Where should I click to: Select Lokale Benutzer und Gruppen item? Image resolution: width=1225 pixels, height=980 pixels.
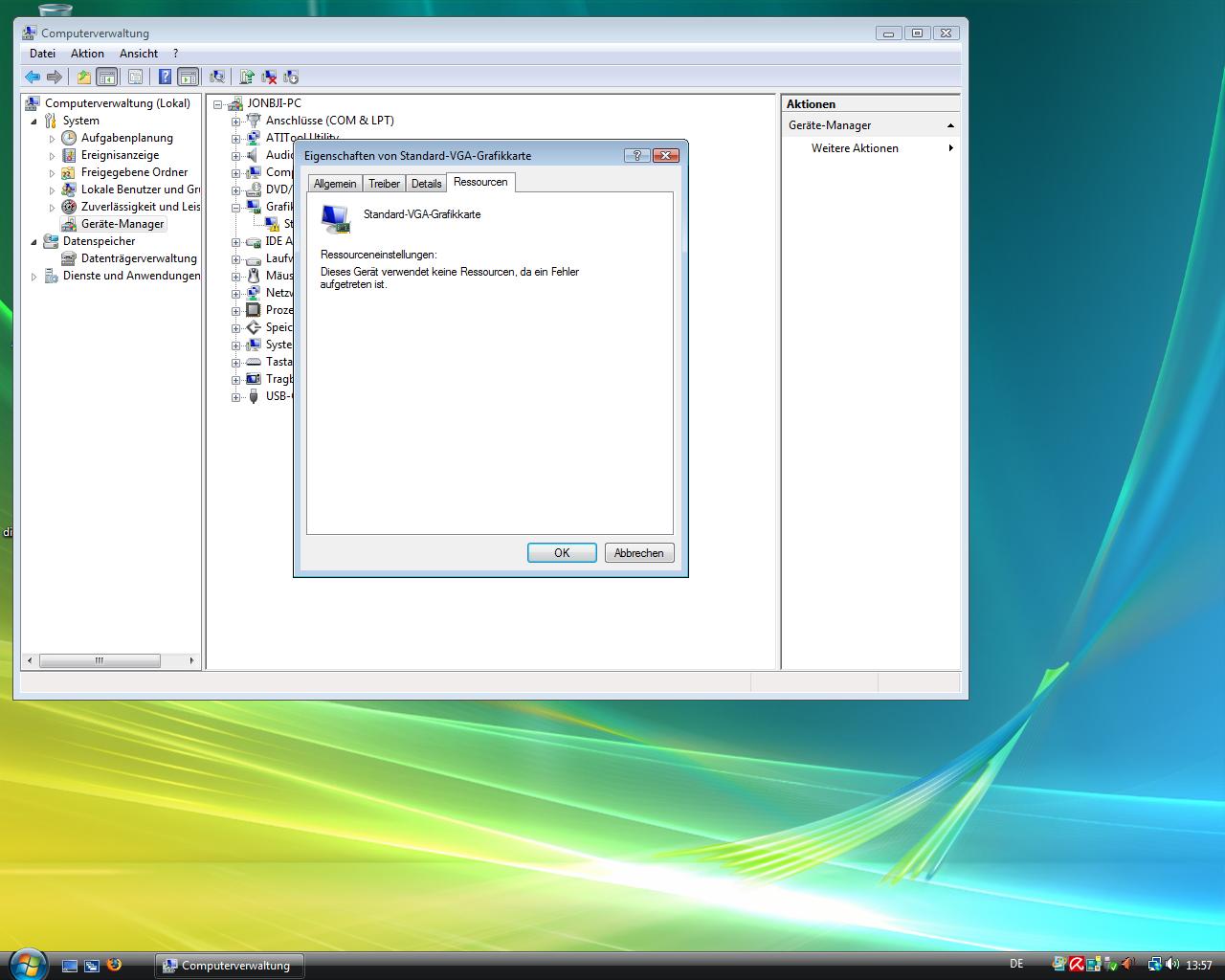coord(141,189)
